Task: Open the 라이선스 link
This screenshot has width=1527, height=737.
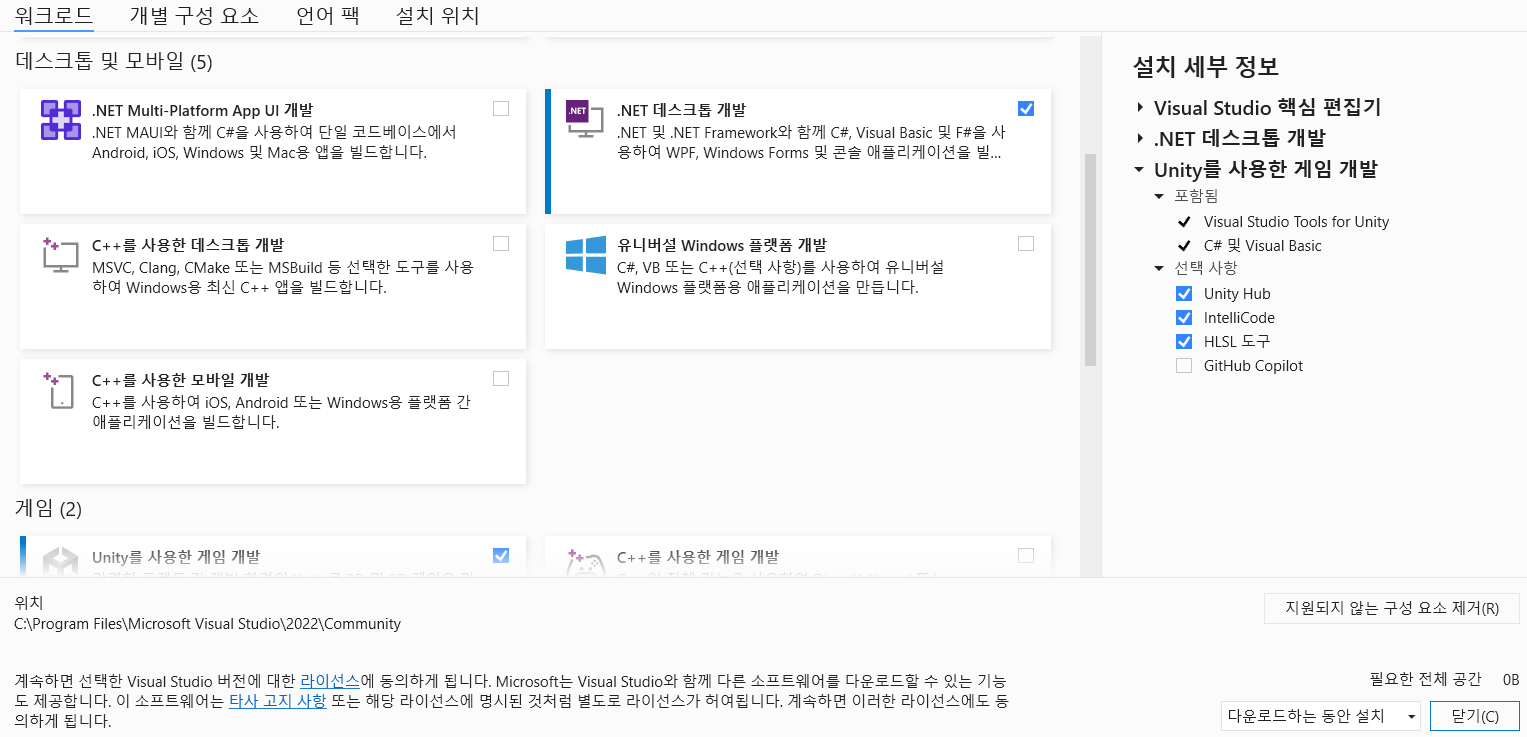Action: tap(330, 681)
